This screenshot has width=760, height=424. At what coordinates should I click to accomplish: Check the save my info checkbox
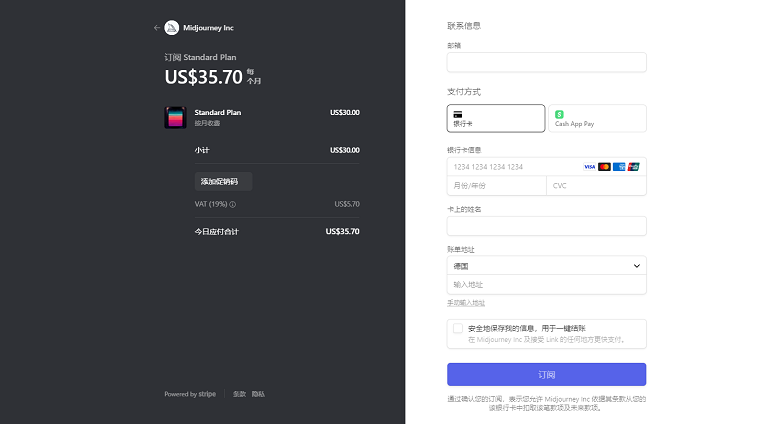pos(458,328)
